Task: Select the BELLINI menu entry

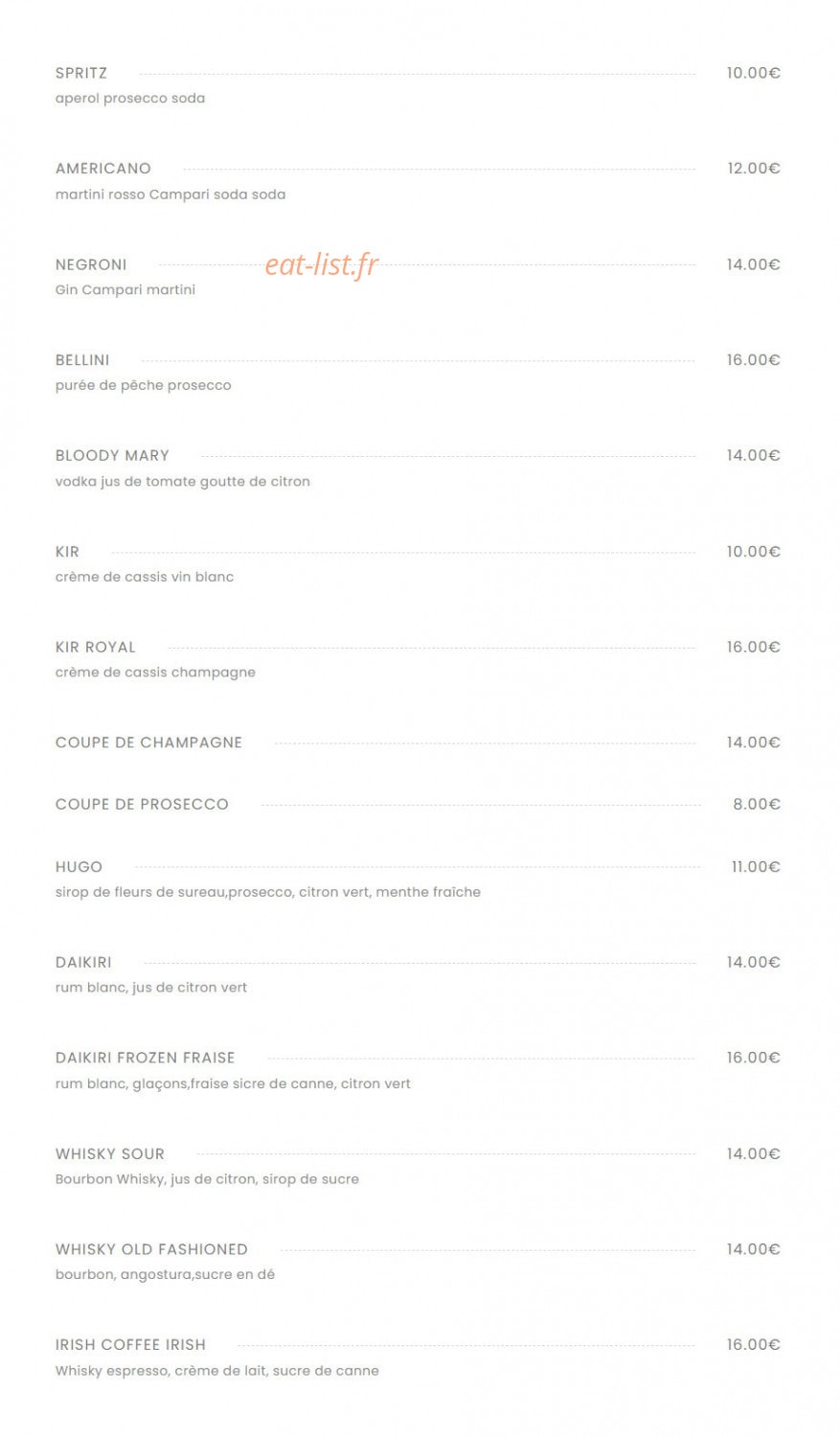Action: [82, 360]
